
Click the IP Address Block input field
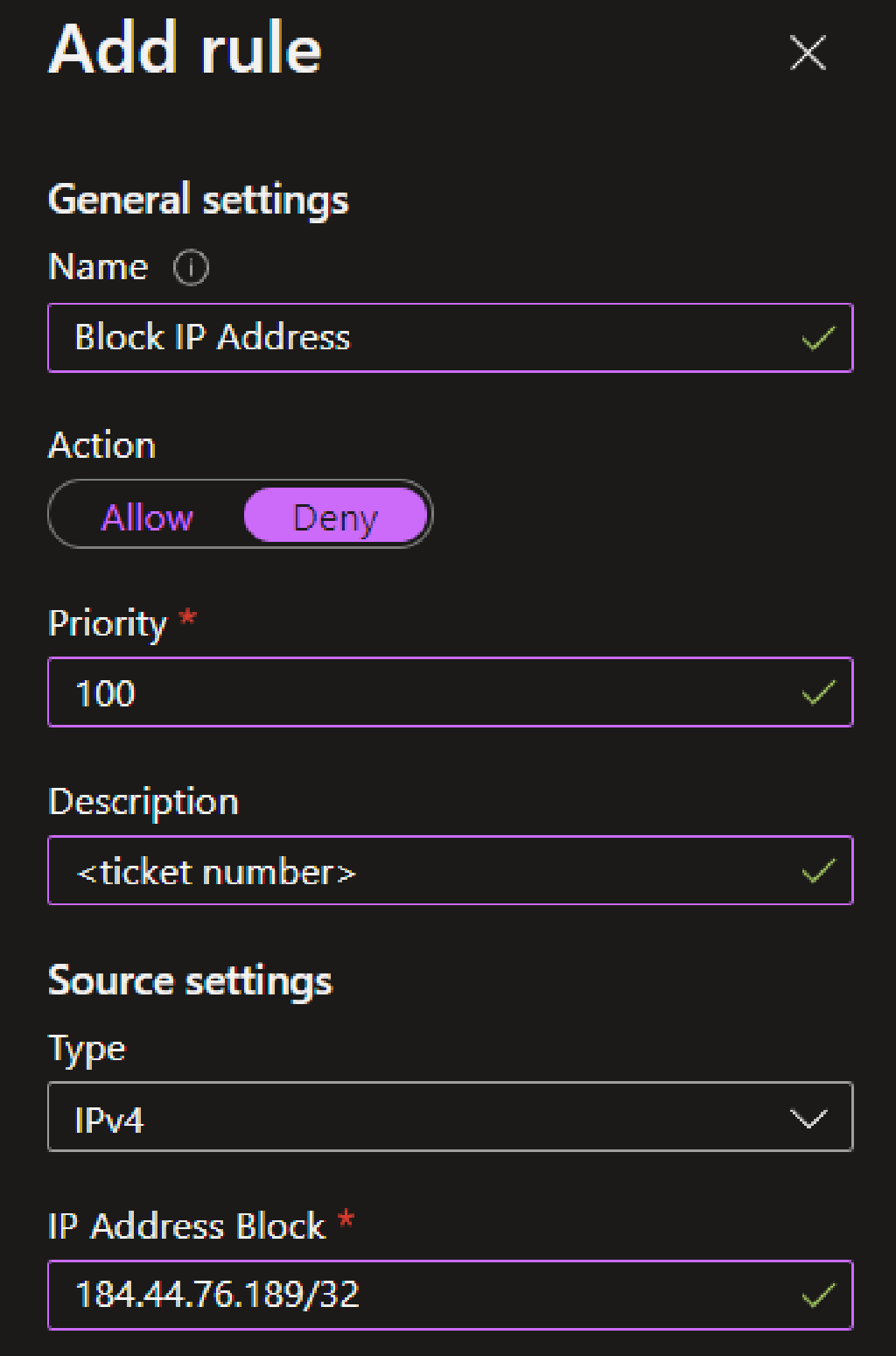(x=450, y=1296)
